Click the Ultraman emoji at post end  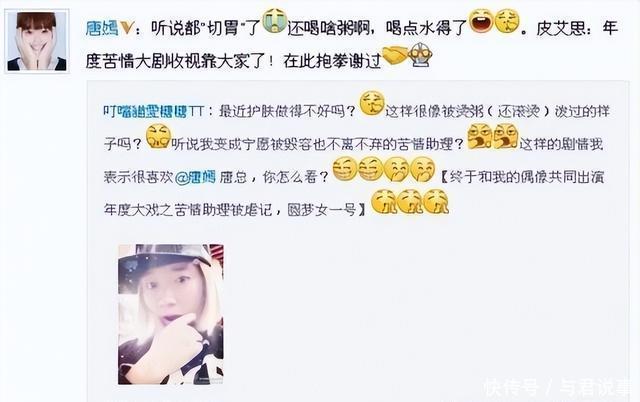[420, 56]
